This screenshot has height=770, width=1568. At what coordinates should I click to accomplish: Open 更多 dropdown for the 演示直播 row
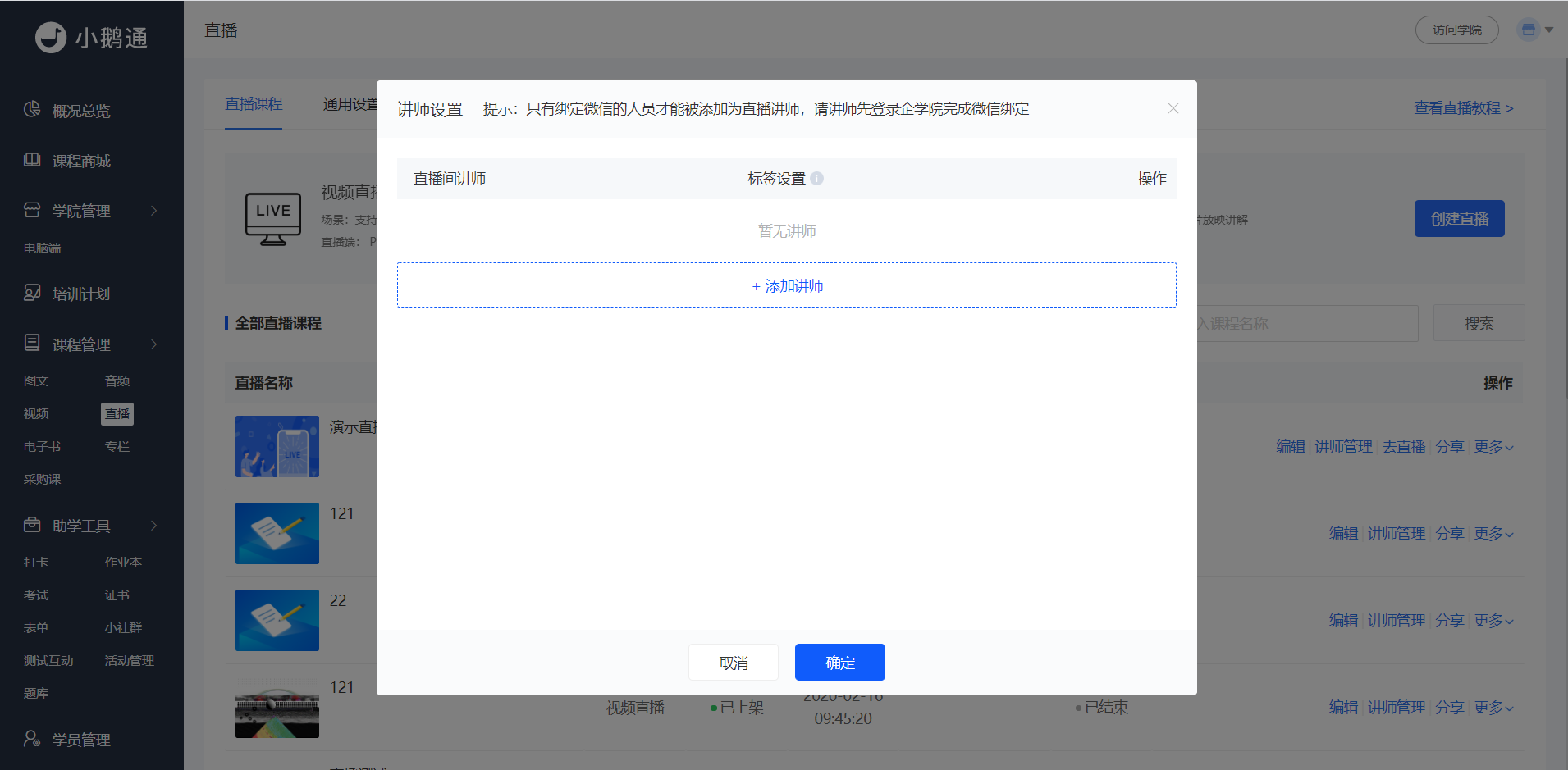(x=1493, y=447)
